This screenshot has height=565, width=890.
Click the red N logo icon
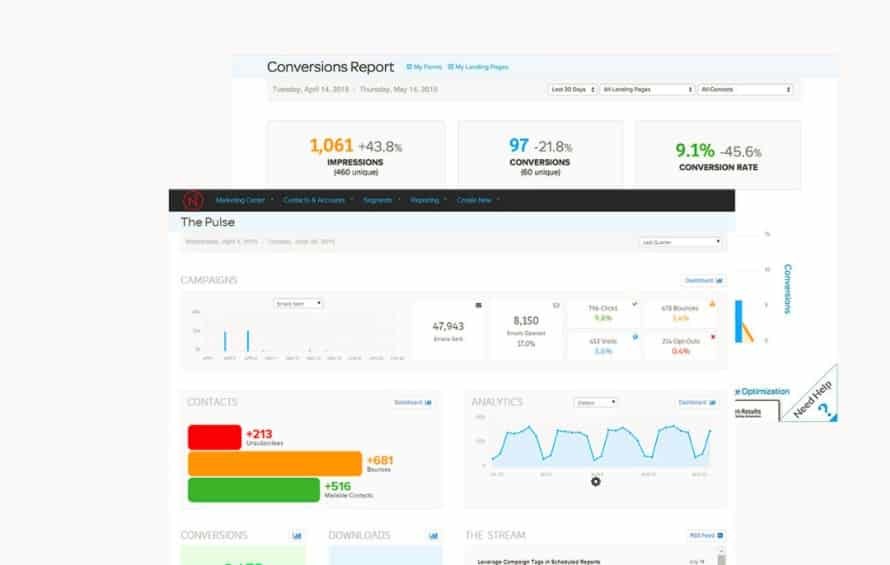point(192,200)
